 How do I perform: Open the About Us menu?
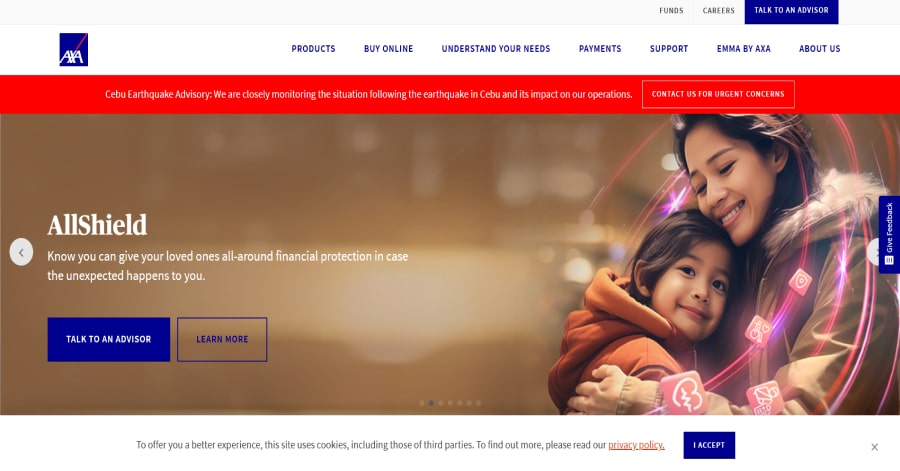820,49
